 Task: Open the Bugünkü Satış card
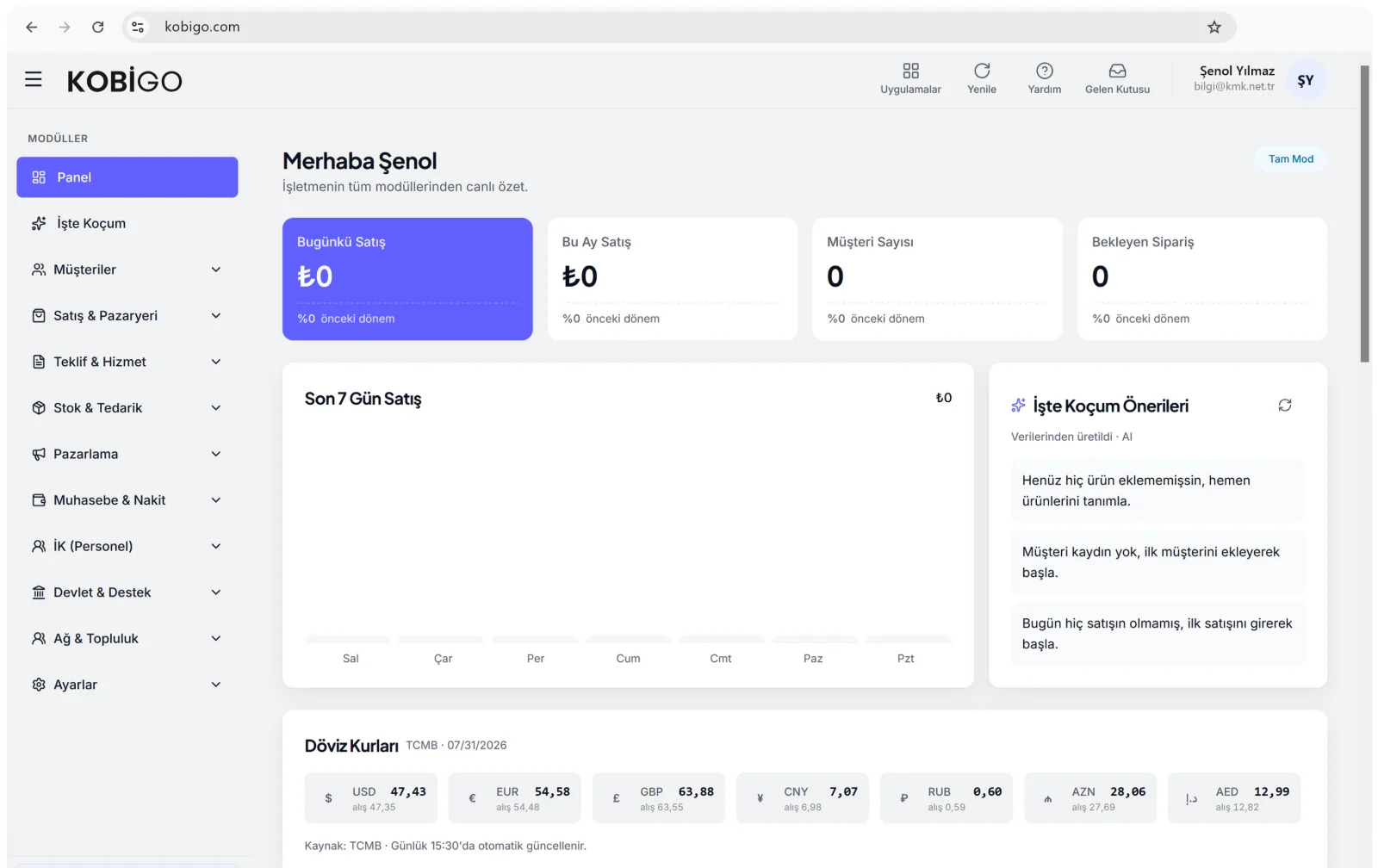[x=407, y=279]
